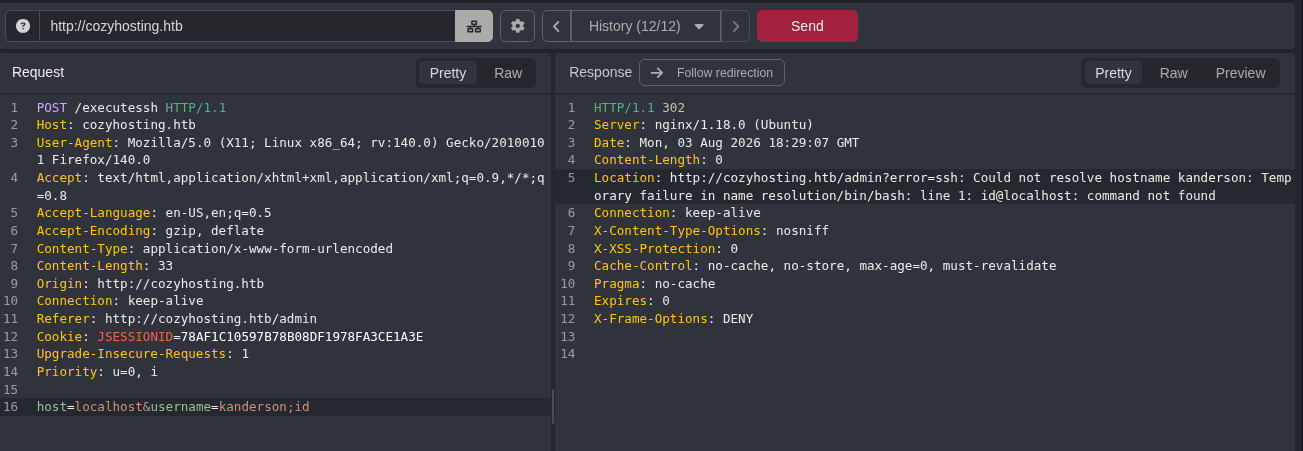Click the request body host=localhost payload

173,407
